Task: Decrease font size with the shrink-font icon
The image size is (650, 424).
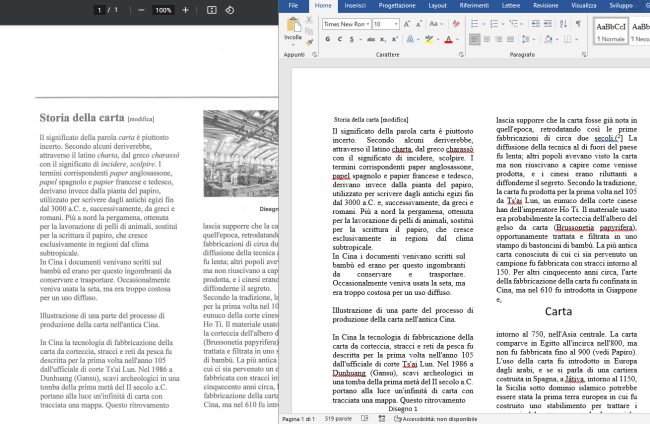Action: tap(419, 24)
